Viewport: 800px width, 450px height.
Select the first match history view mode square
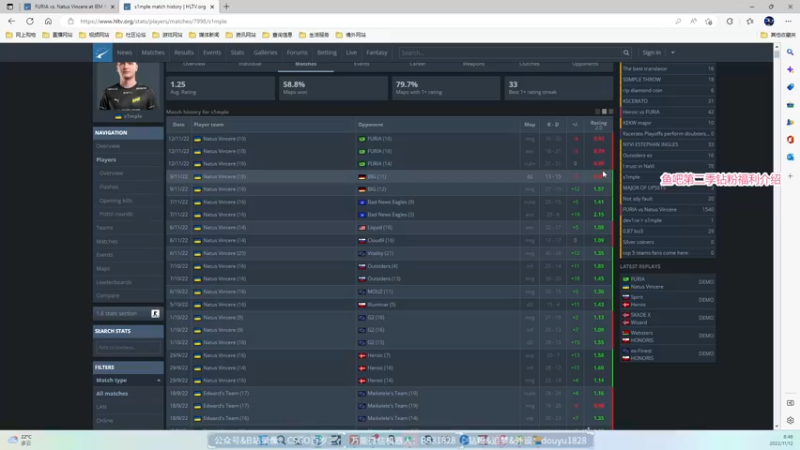coord(597,111)
